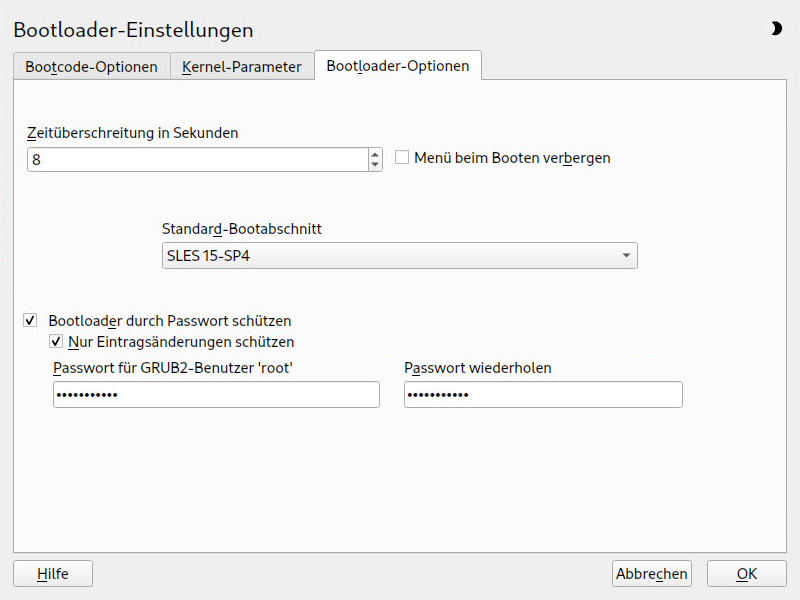
Task: Click the 'Zeitüberschreitung in Sekunden' label
Action: coord(132,132)
